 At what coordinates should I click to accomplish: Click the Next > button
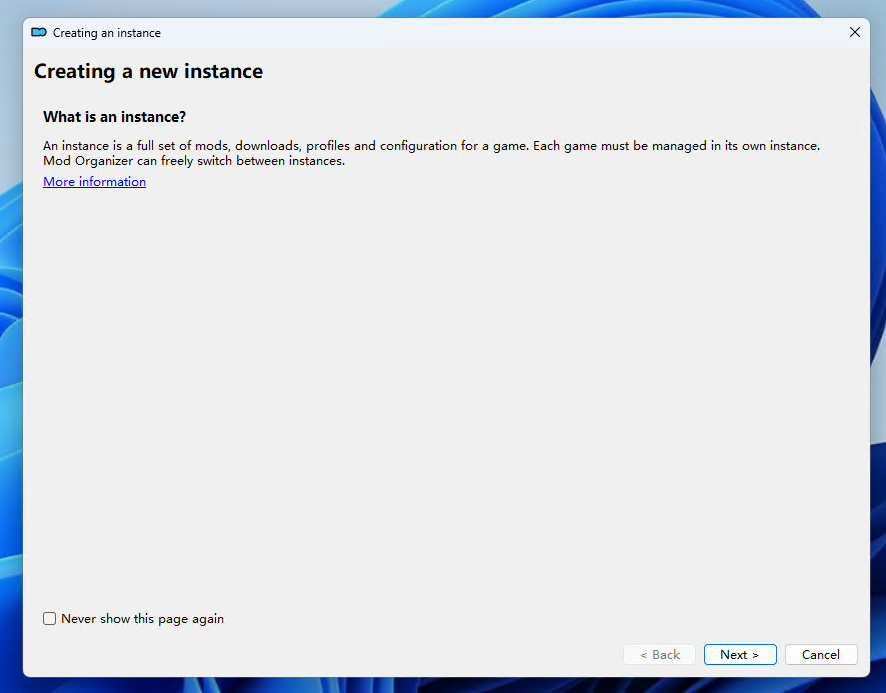740,655
